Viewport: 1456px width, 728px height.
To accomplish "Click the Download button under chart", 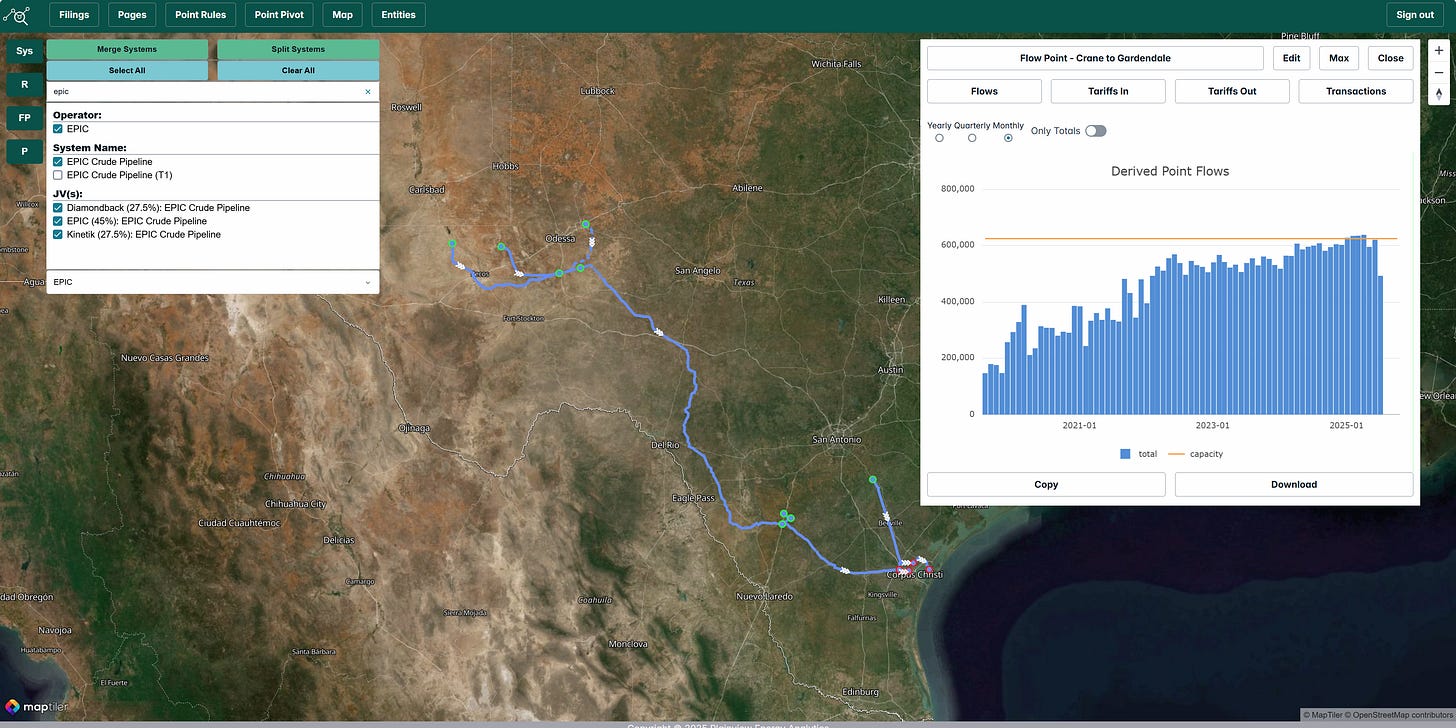I will point(1294,484).
